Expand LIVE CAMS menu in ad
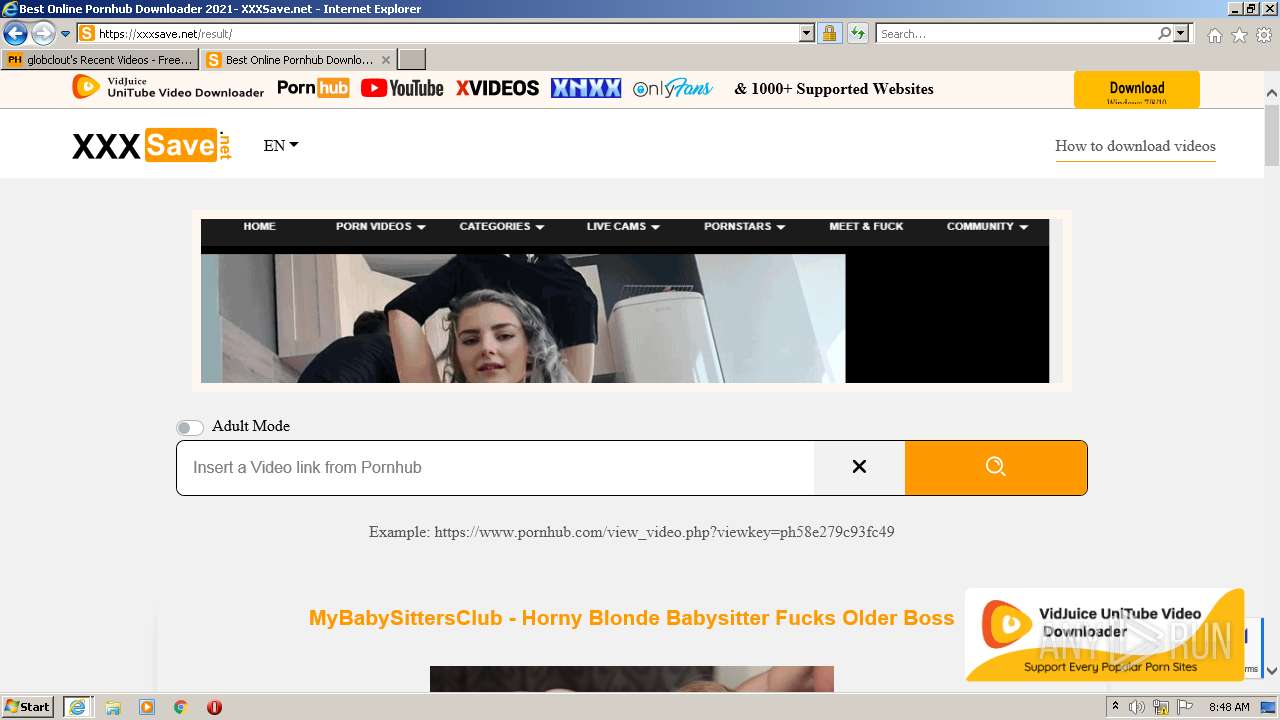The width and height of the screenshot is (1280, 720). [x=623, y=226]
